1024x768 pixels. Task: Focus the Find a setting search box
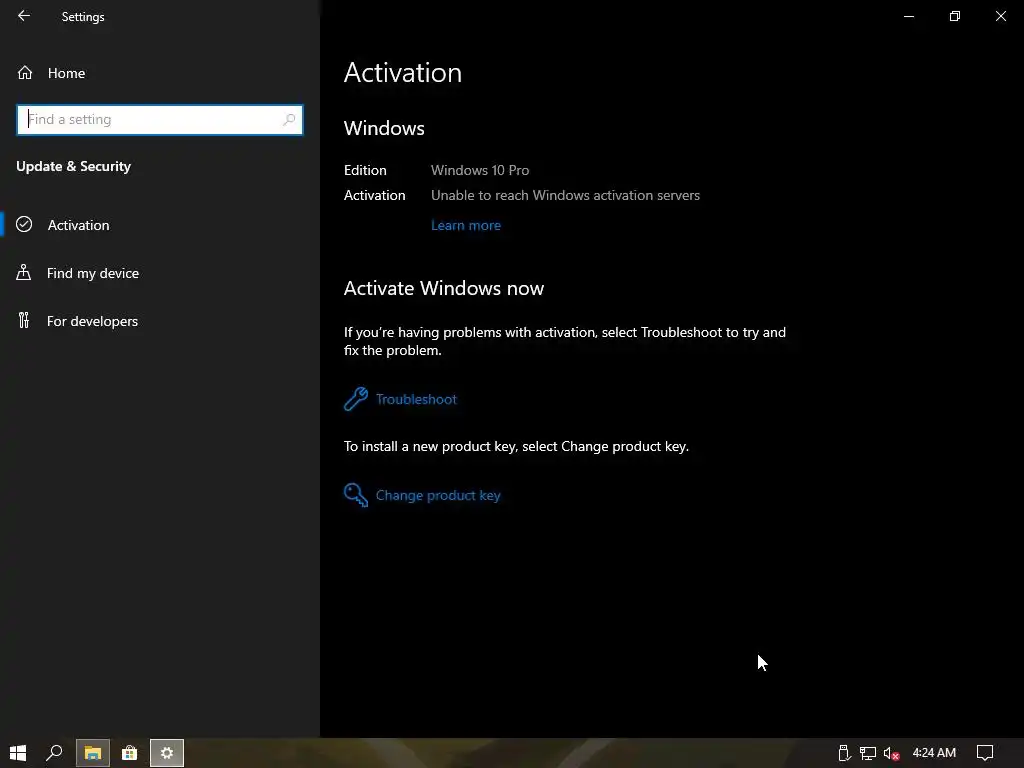(159, 120)
